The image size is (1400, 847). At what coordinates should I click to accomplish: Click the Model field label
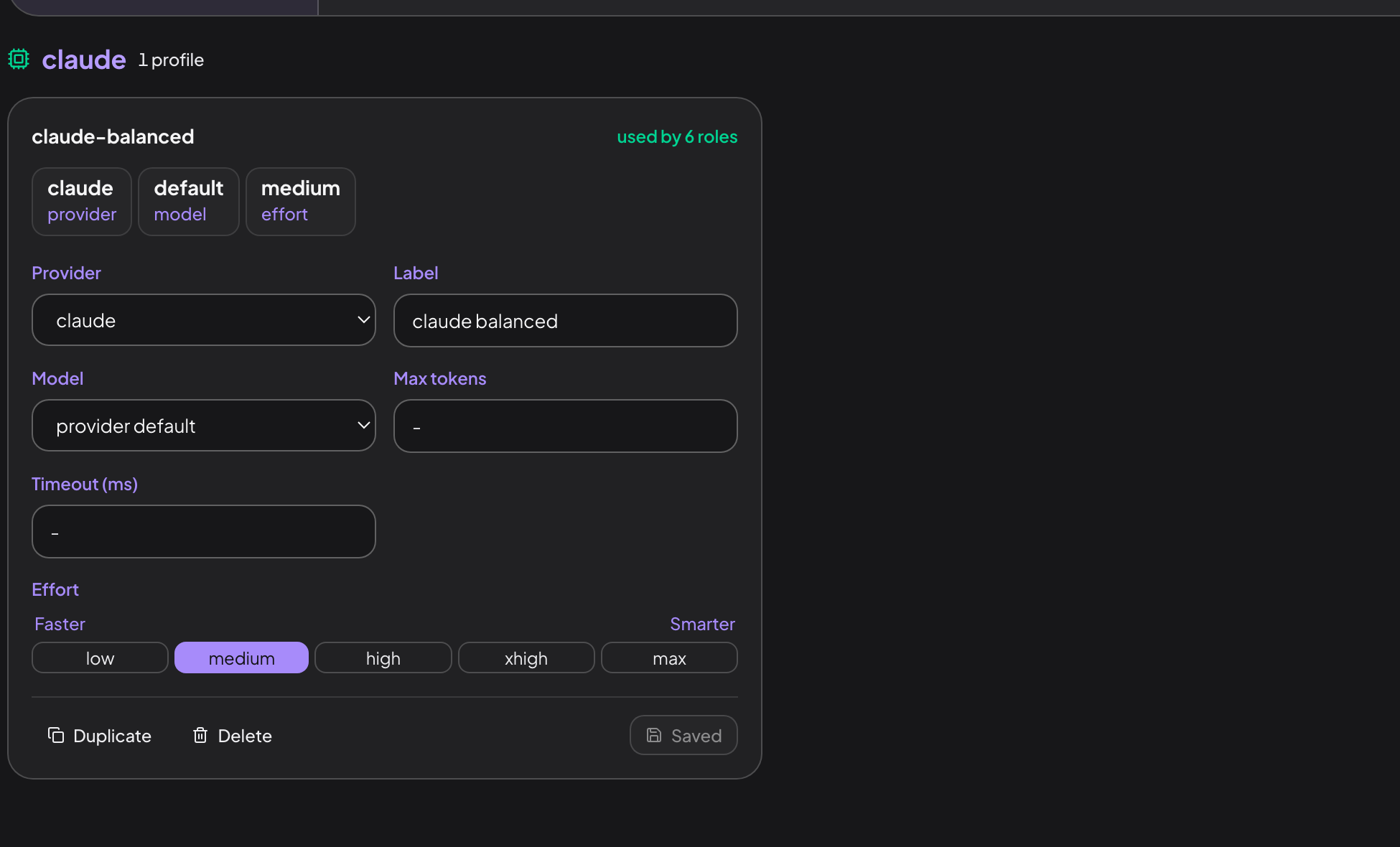(x=57, y=378)
